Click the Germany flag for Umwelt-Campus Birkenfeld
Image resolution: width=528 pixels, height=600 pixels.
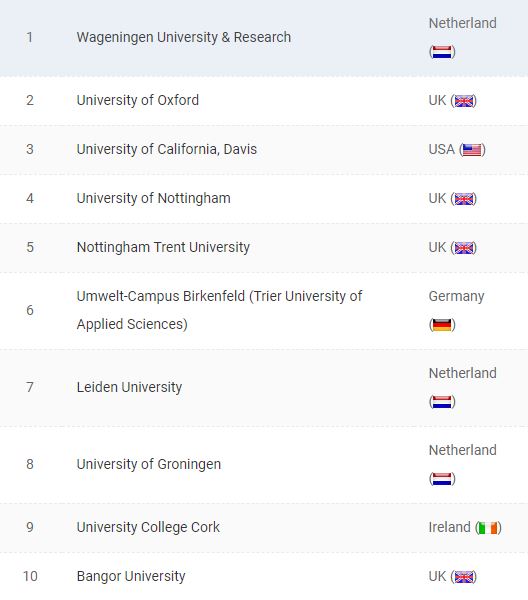[442, 325]
